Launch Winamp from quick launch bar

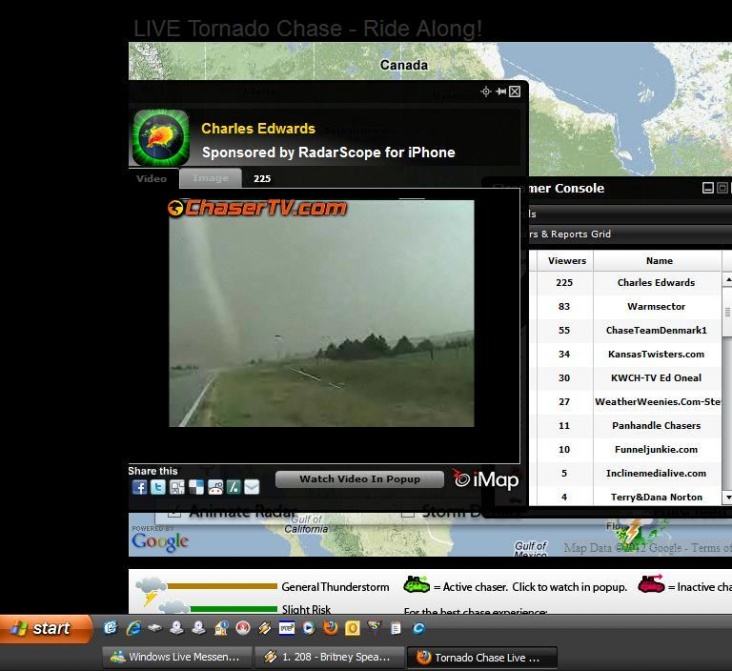[265, 629]
